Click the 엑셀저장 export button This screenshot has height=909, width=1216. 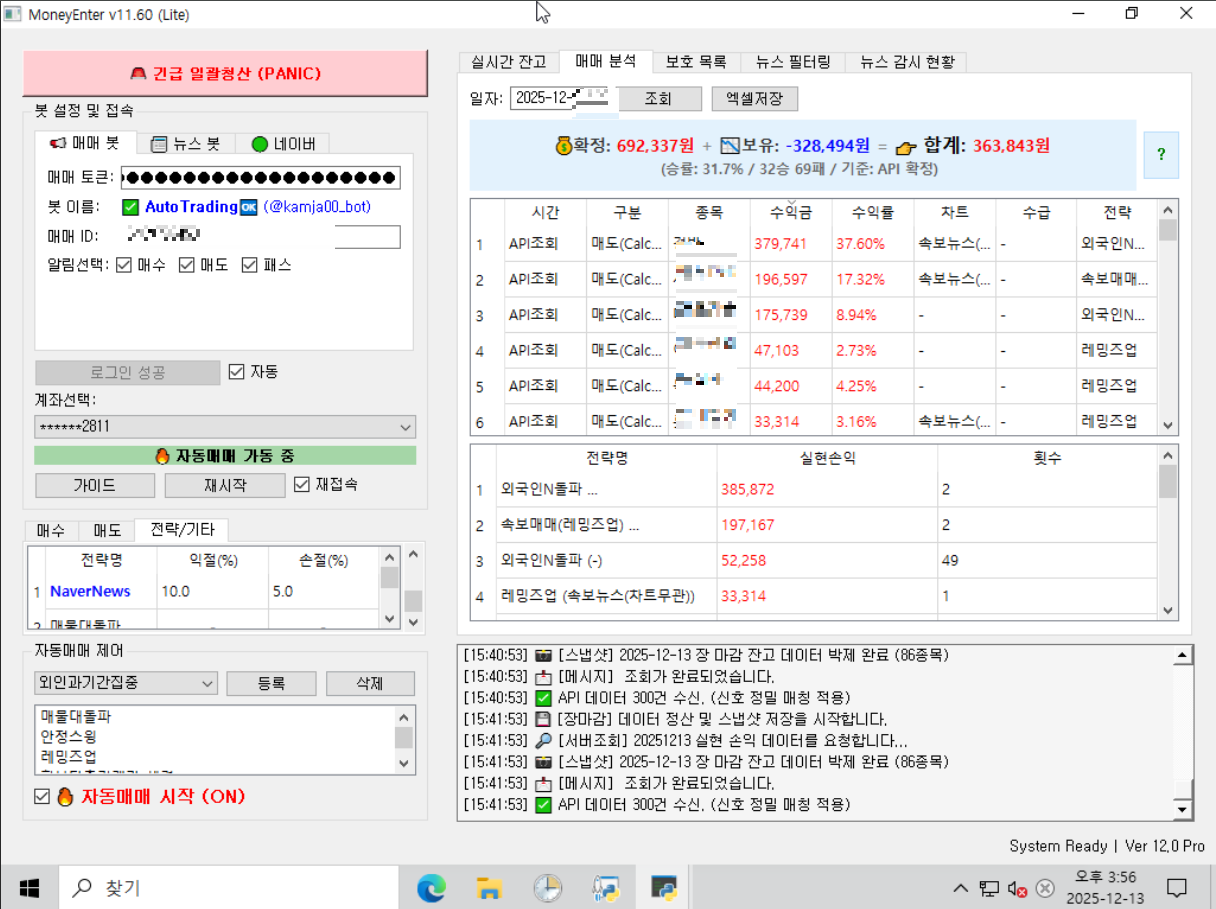coord(754,98)
